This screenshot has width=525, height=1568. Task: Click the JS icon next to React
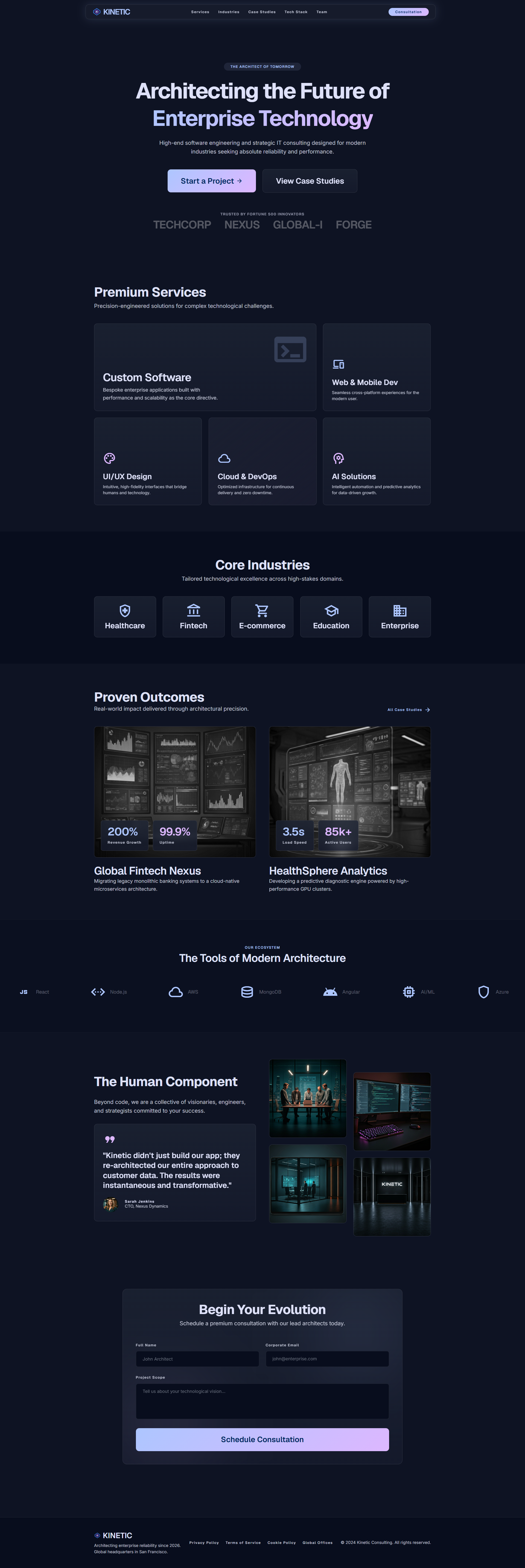pos(24,992)
